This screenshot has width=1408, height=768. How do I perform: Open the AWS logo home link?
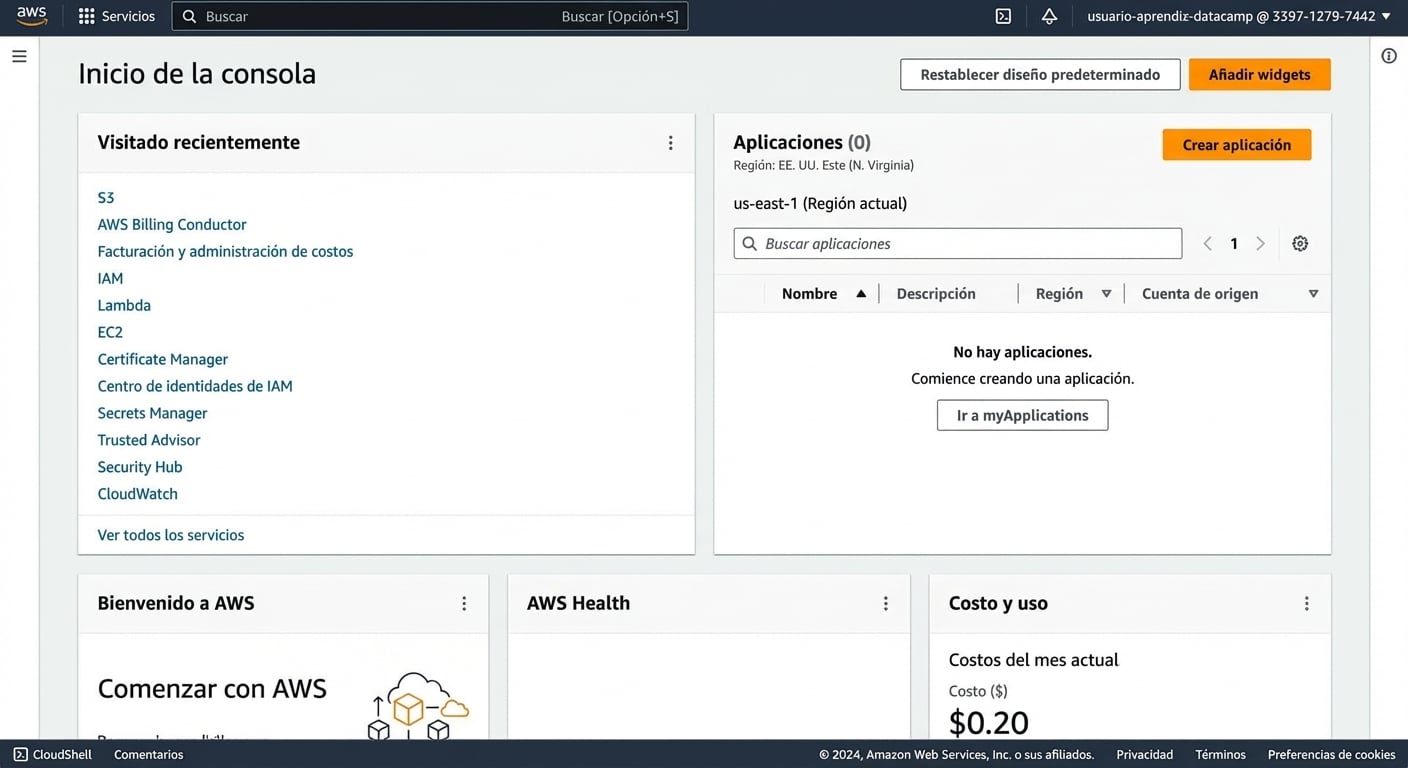(31, 16)
